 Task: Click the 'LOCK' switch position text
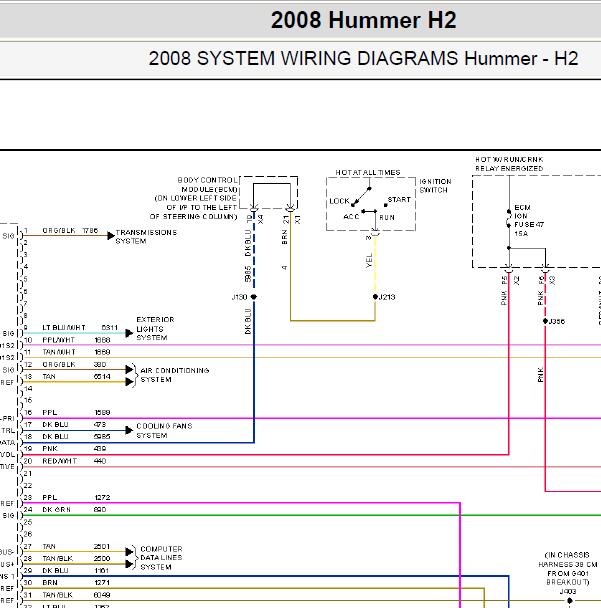click(x=339, y=201)
